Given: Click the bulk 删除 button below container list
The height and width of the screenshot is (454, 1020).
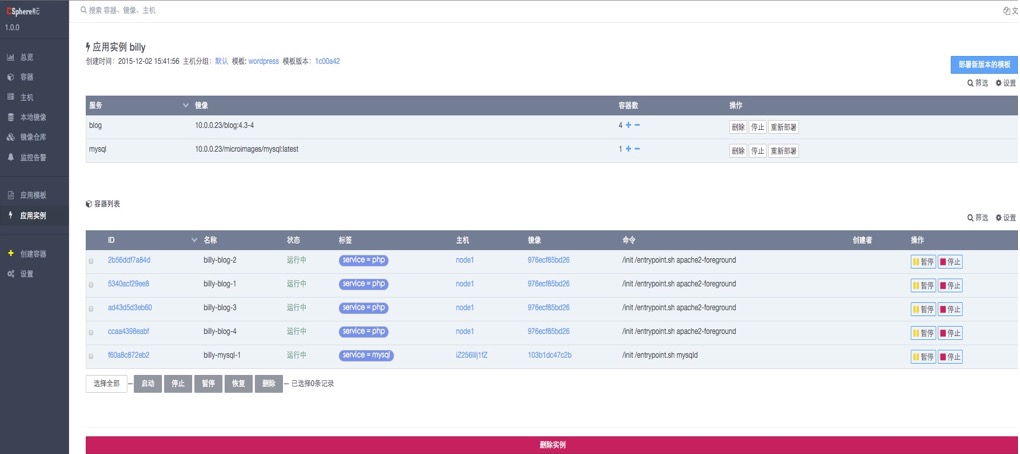Looking at the screenshot, I should (x=269, y=384).
